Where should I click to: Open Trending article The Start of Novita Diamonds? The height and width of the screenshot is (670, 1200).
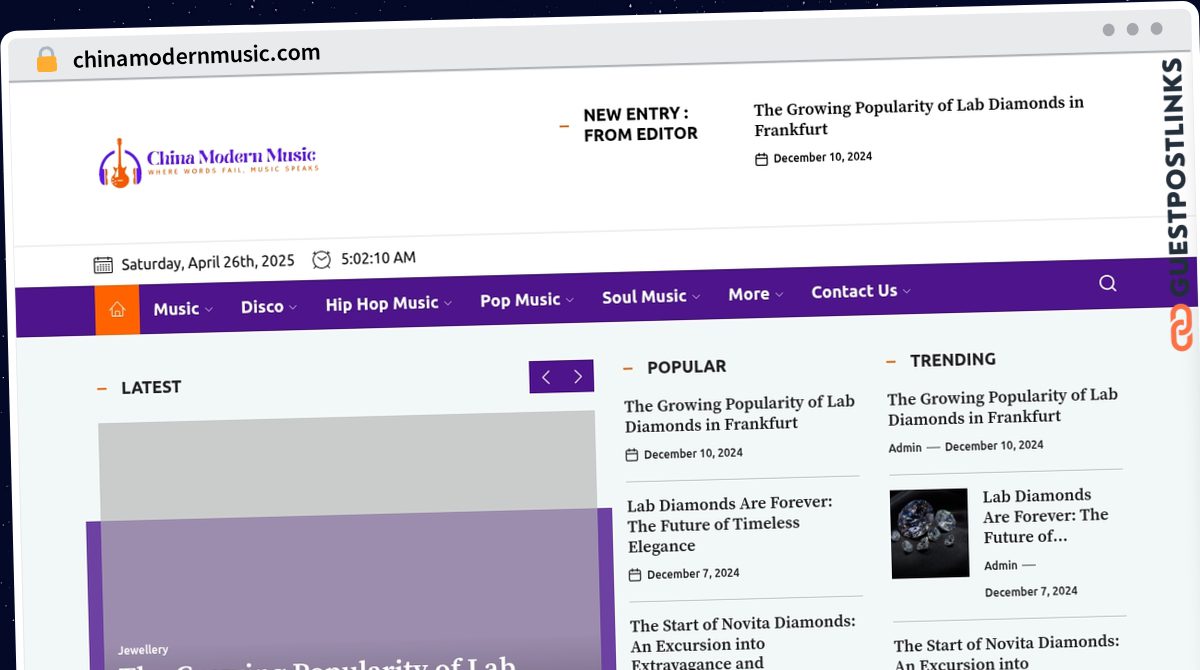coord(1007,652)
